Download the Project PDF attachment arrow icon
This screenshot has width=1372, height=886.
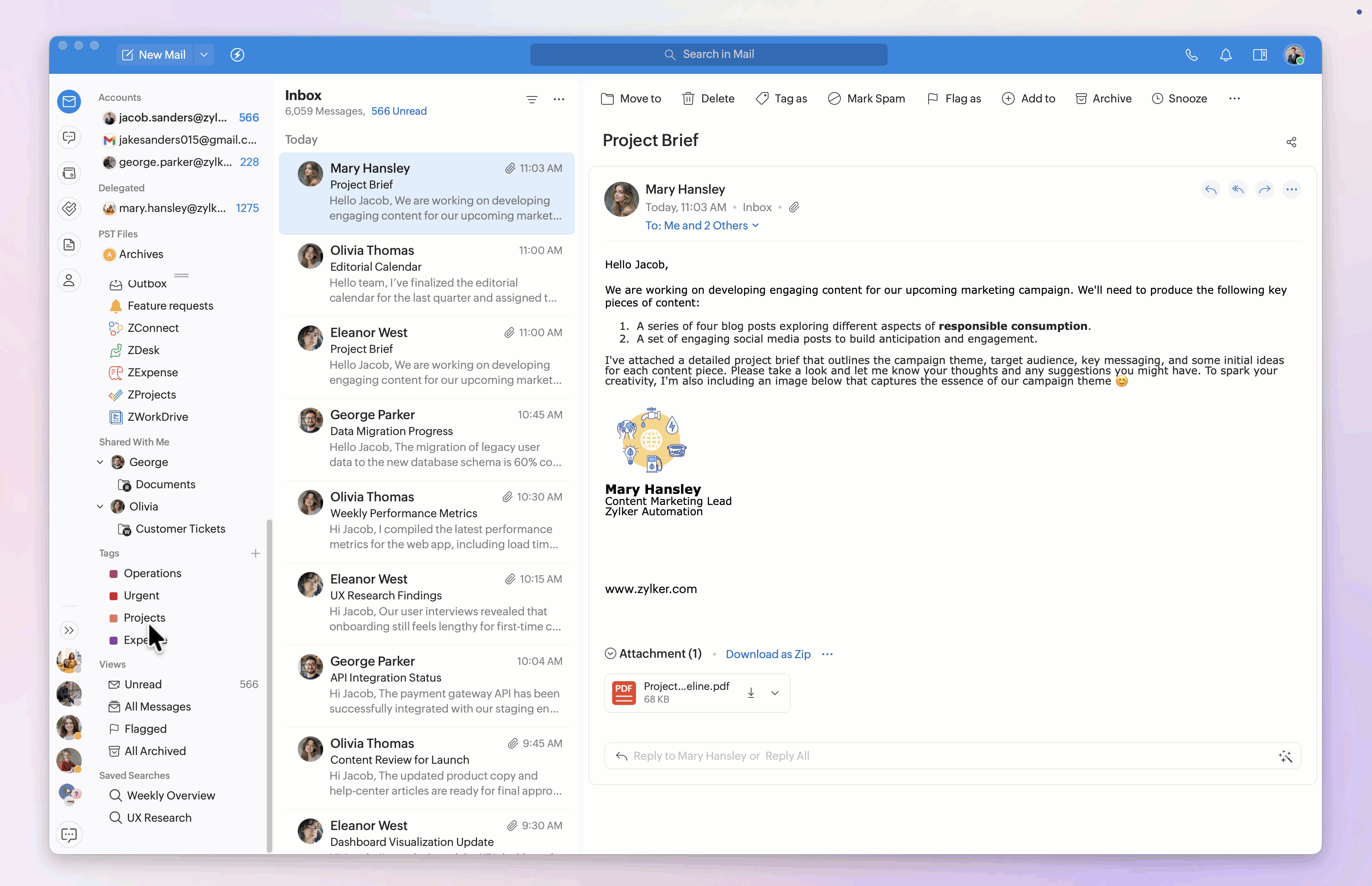pyautogui.click(x=751, y=693)
